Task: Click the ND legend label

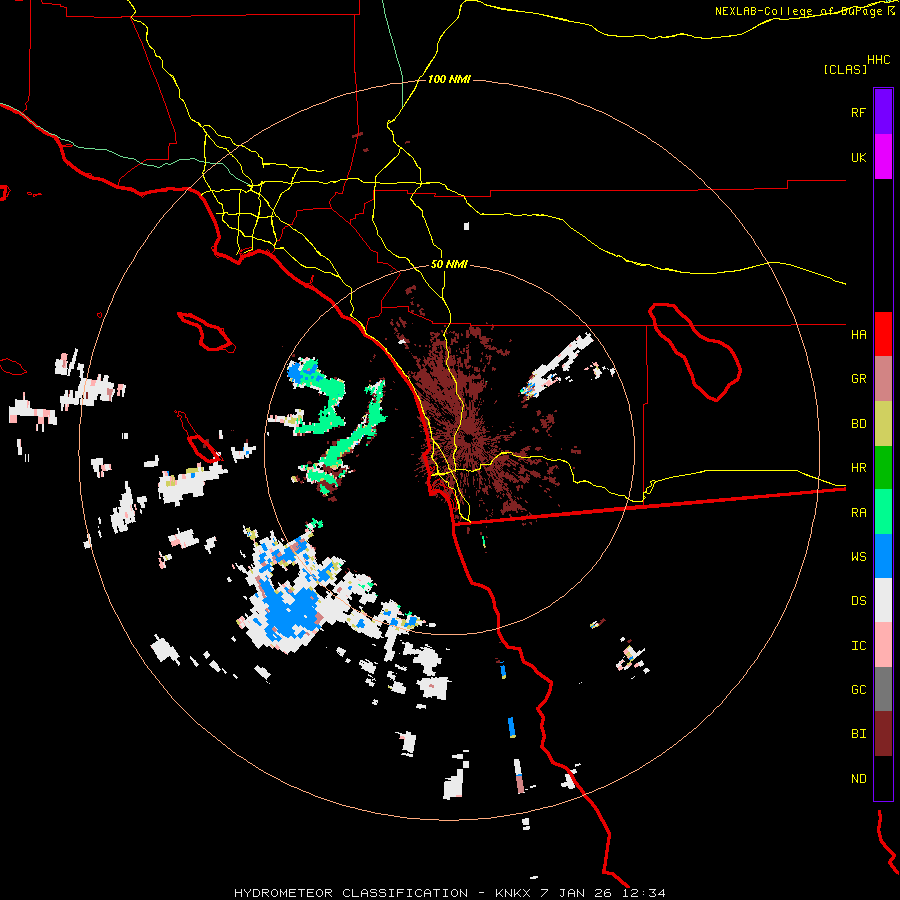Action: point(858,778)
